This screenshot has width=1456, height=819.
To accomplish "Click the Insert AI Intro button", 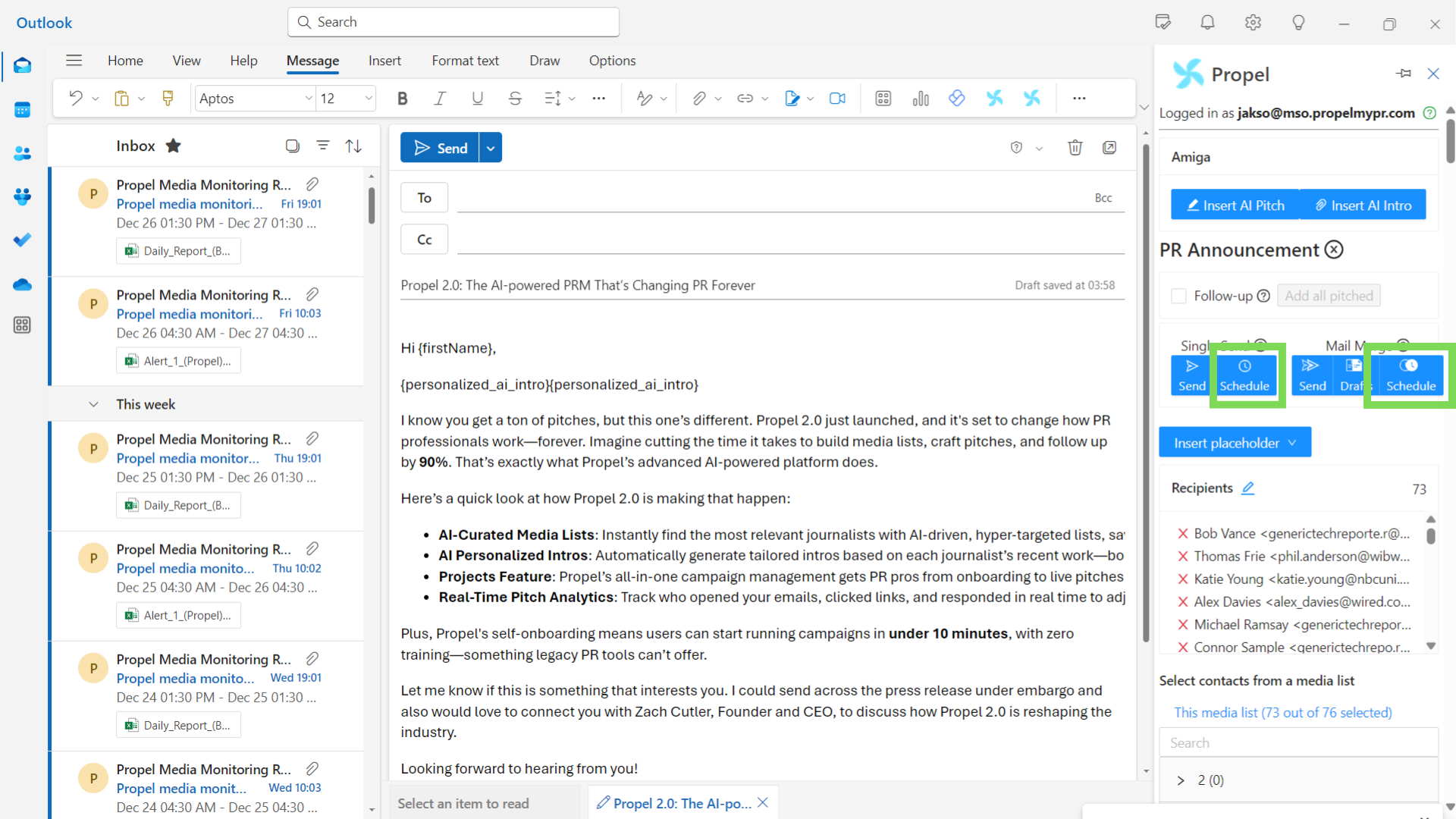I will click(1363, 205).
